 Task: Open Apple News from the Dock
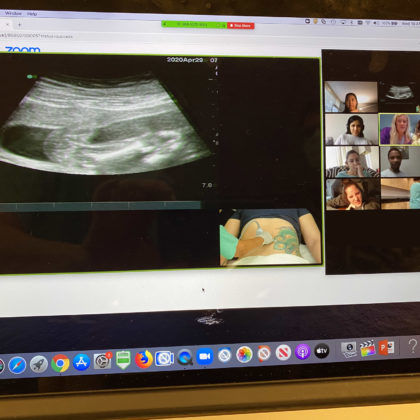coord(283,352)
